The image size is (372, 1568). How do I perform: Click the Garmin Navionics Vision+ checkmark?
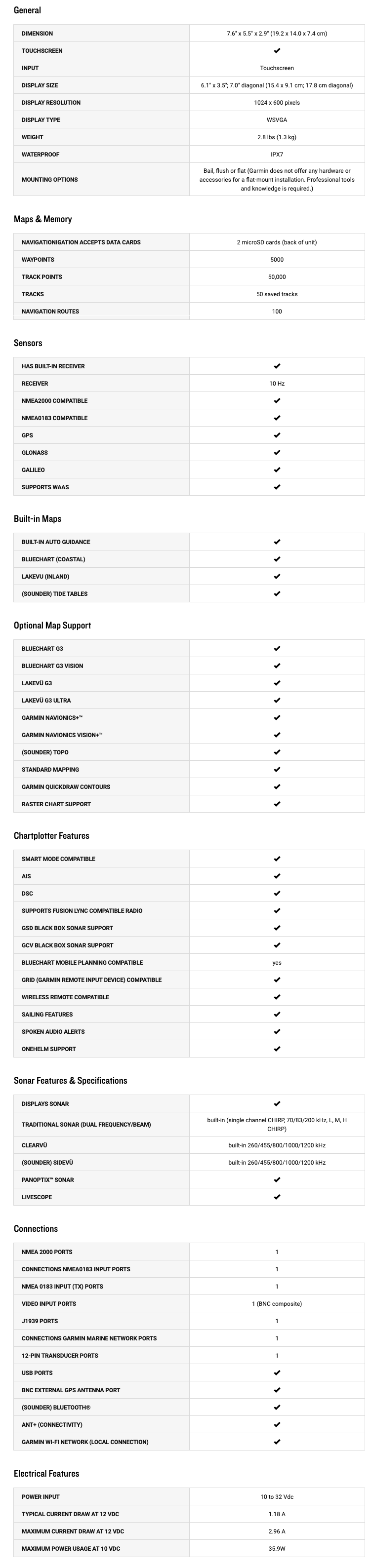[277, 735]
